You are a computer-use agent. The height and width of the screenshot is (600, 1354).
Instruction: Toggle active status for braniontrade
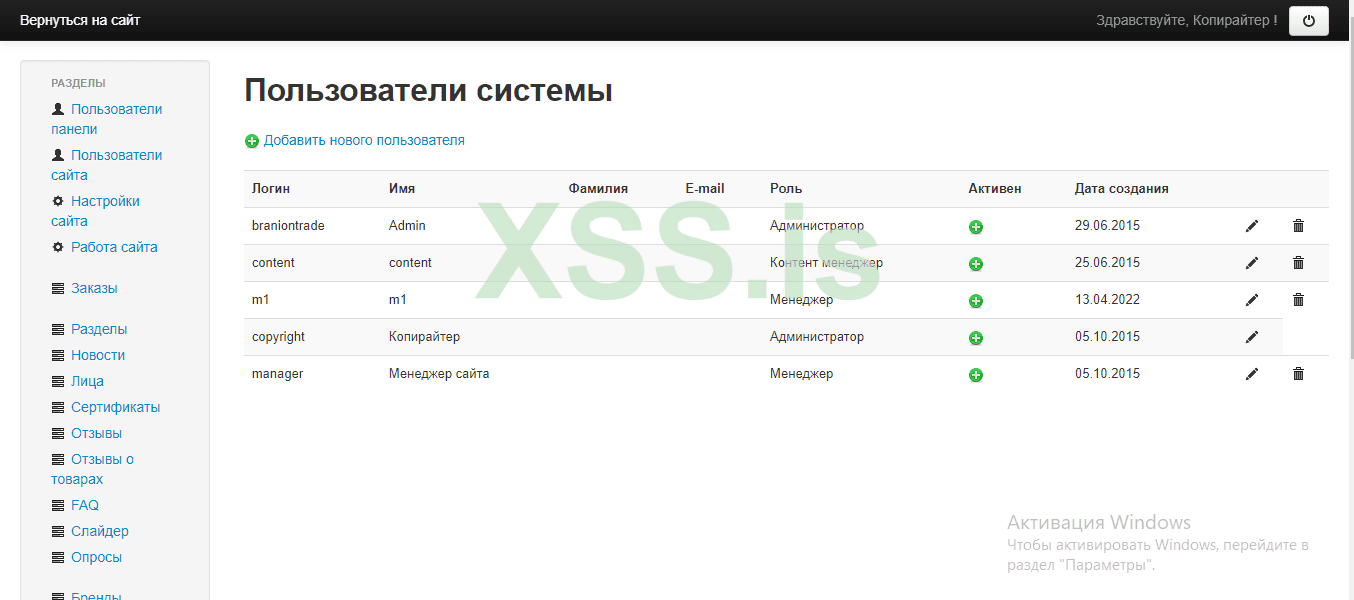976,227
